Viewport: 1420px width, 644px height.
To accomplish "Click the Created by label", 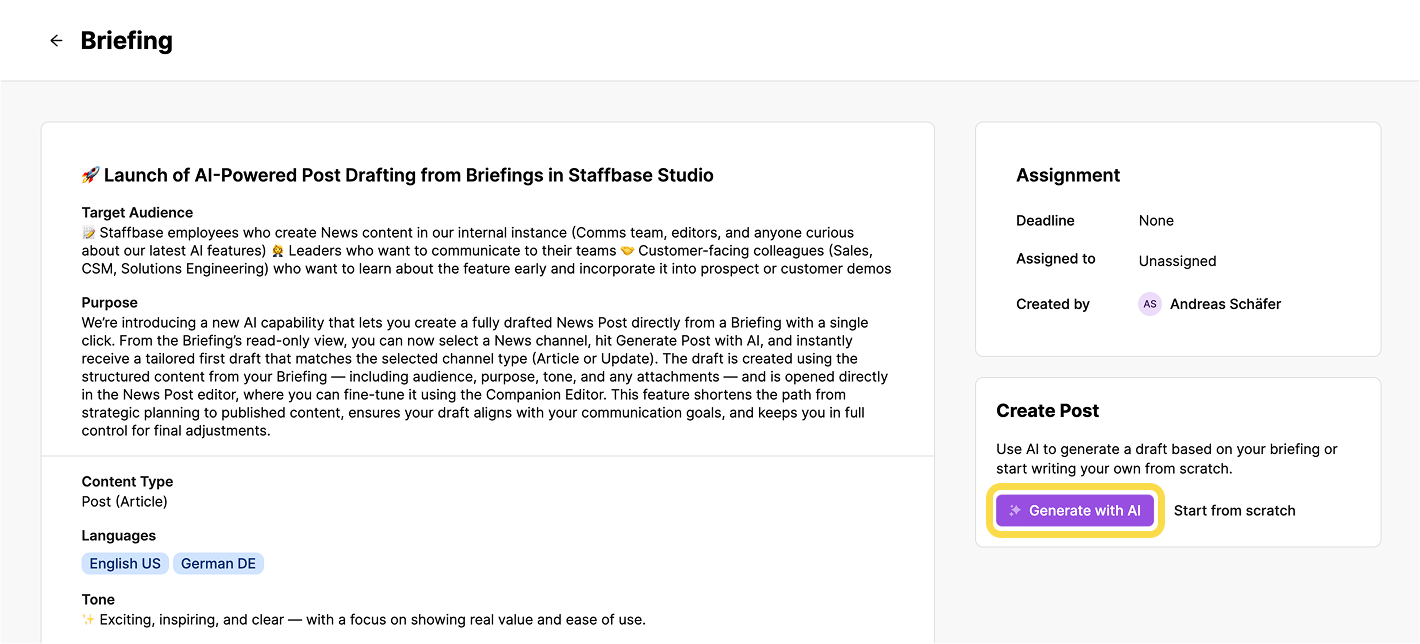I will (x=1053, y=304).
